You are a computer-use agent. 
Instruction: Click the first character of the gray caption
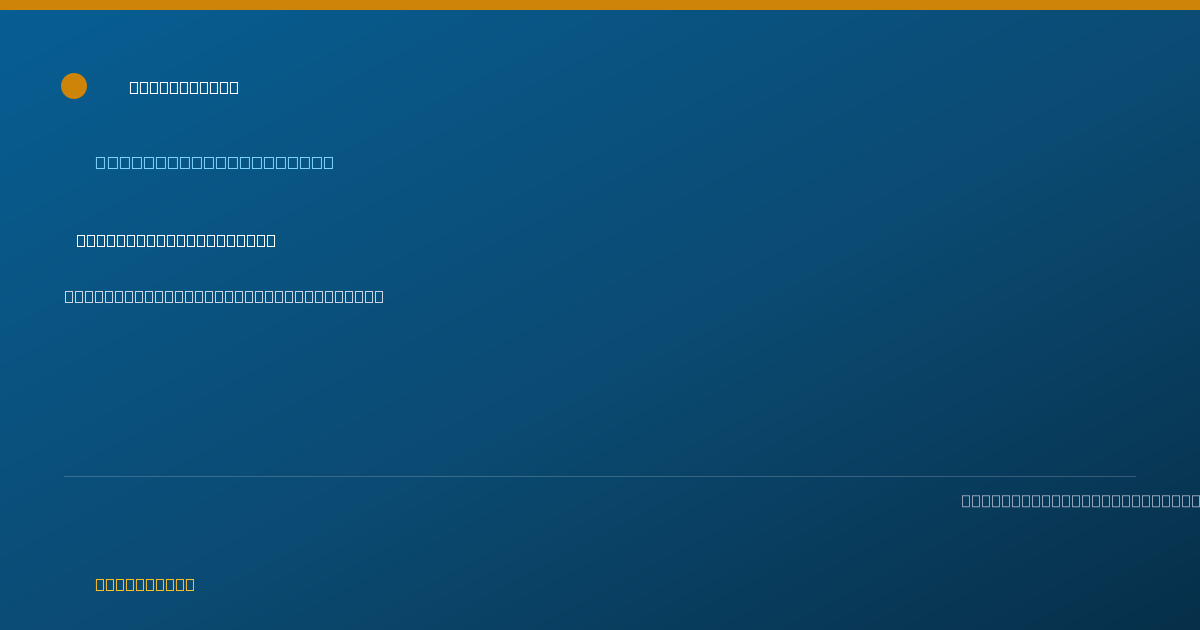pos(966,500)
